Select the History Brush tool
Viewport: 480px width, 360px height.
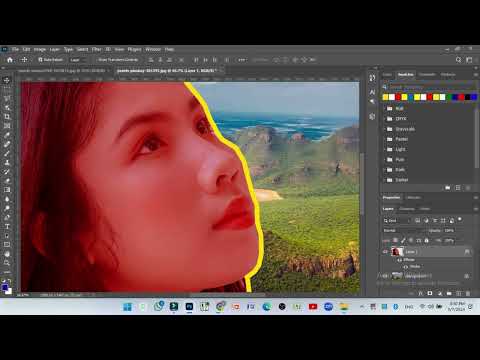7,172
